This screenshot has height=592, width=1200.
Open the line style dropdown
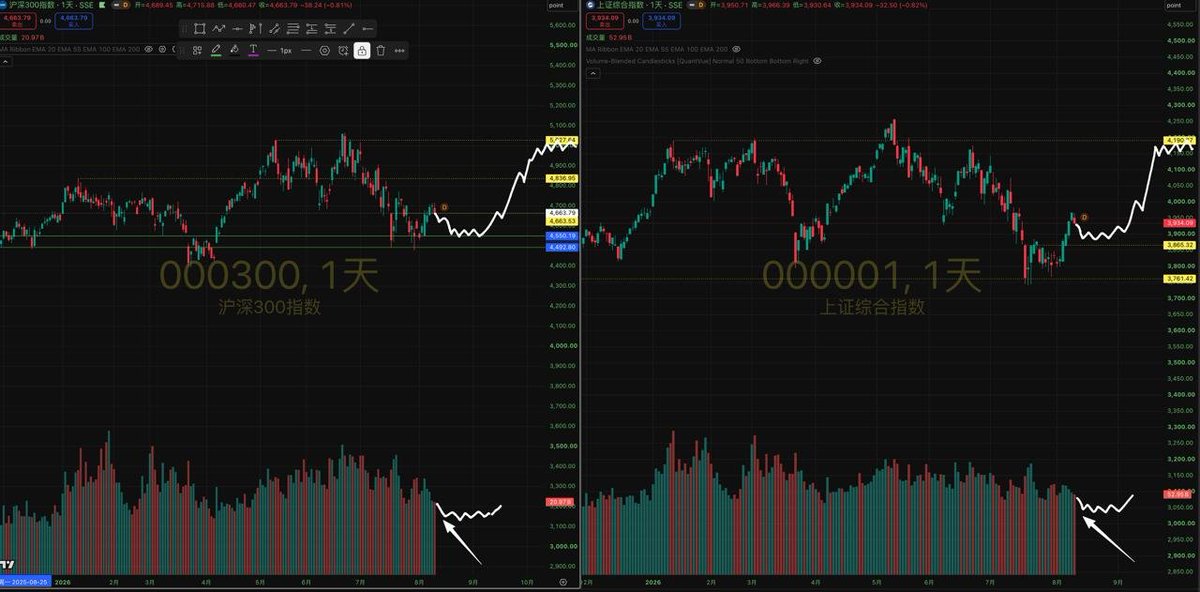pyautogui.click(x=306, y=50)
